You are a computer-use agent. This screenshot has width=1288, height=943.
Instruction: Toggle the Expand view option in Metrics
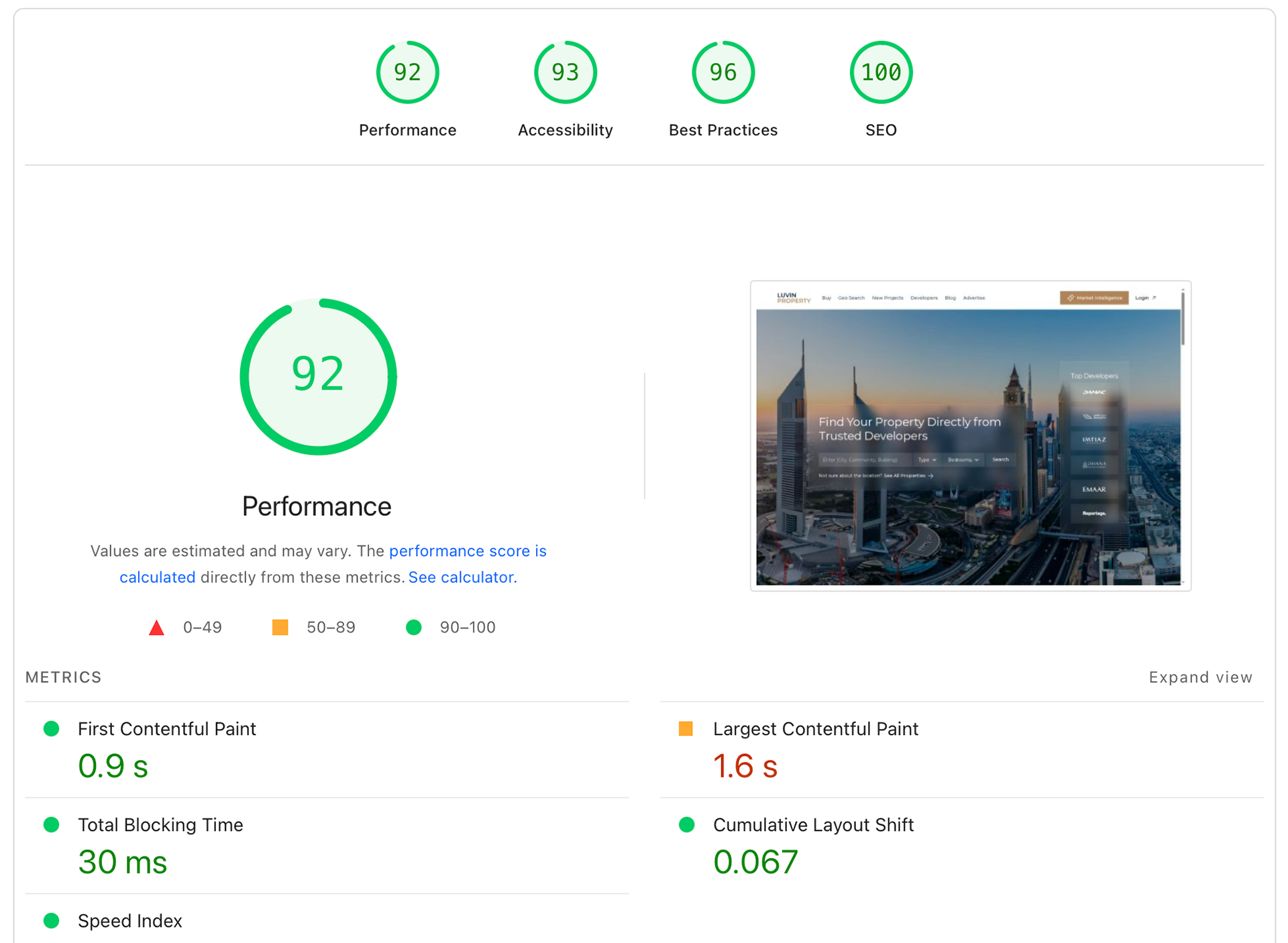click(1199, 677)
